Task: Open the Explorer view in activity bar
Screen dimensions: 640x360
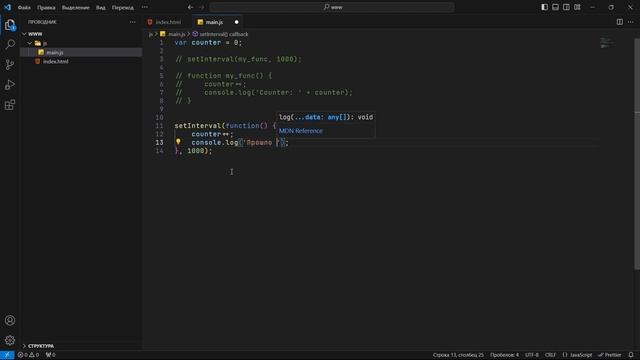Action: [x=10, y=25]
